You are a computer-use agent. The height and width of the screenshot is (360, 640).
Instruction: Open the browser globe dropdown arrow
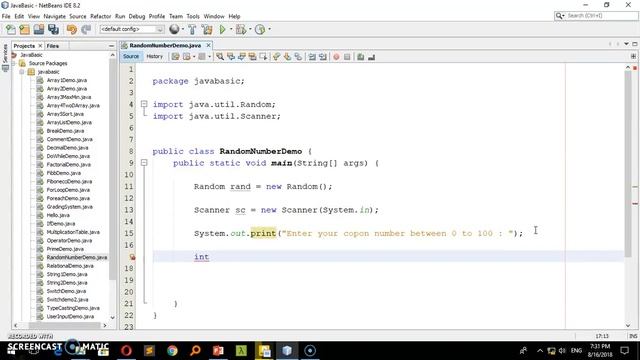point(182,29)
